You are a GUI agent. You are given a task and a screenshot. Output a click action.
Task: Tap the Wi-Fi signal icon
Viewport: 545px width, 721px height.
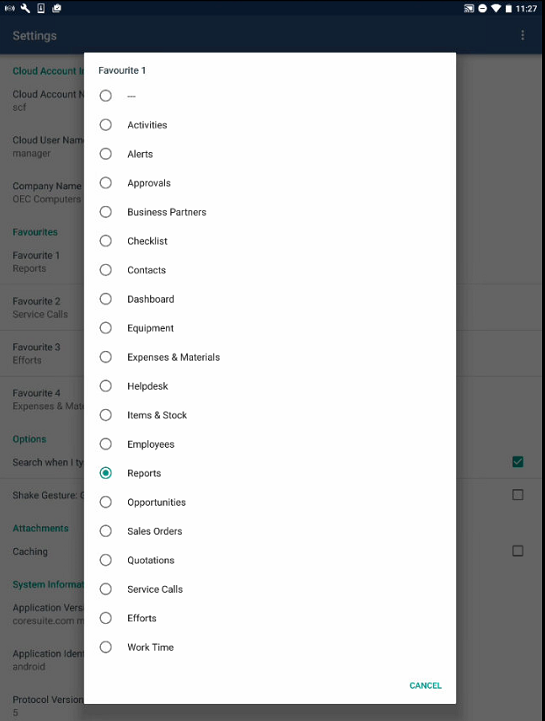496,8
